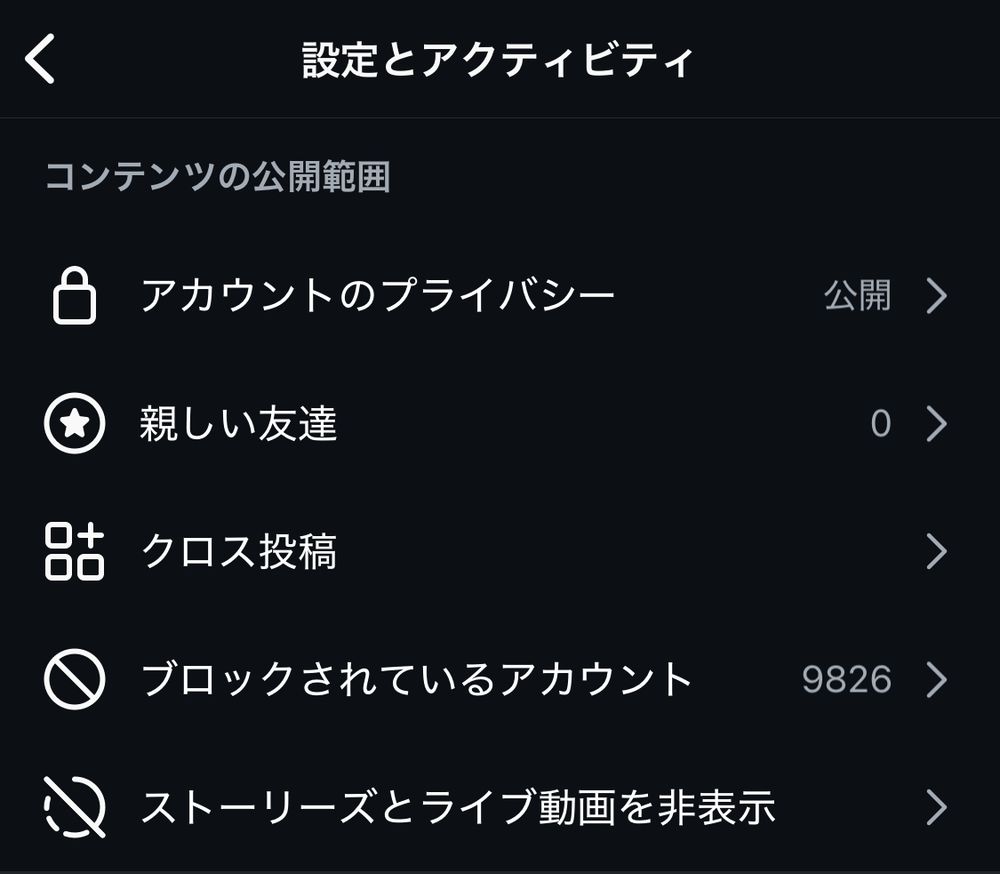Screen dimensions: 1000x874
Task: Click the 9826 blocked count
Action: 846,680
